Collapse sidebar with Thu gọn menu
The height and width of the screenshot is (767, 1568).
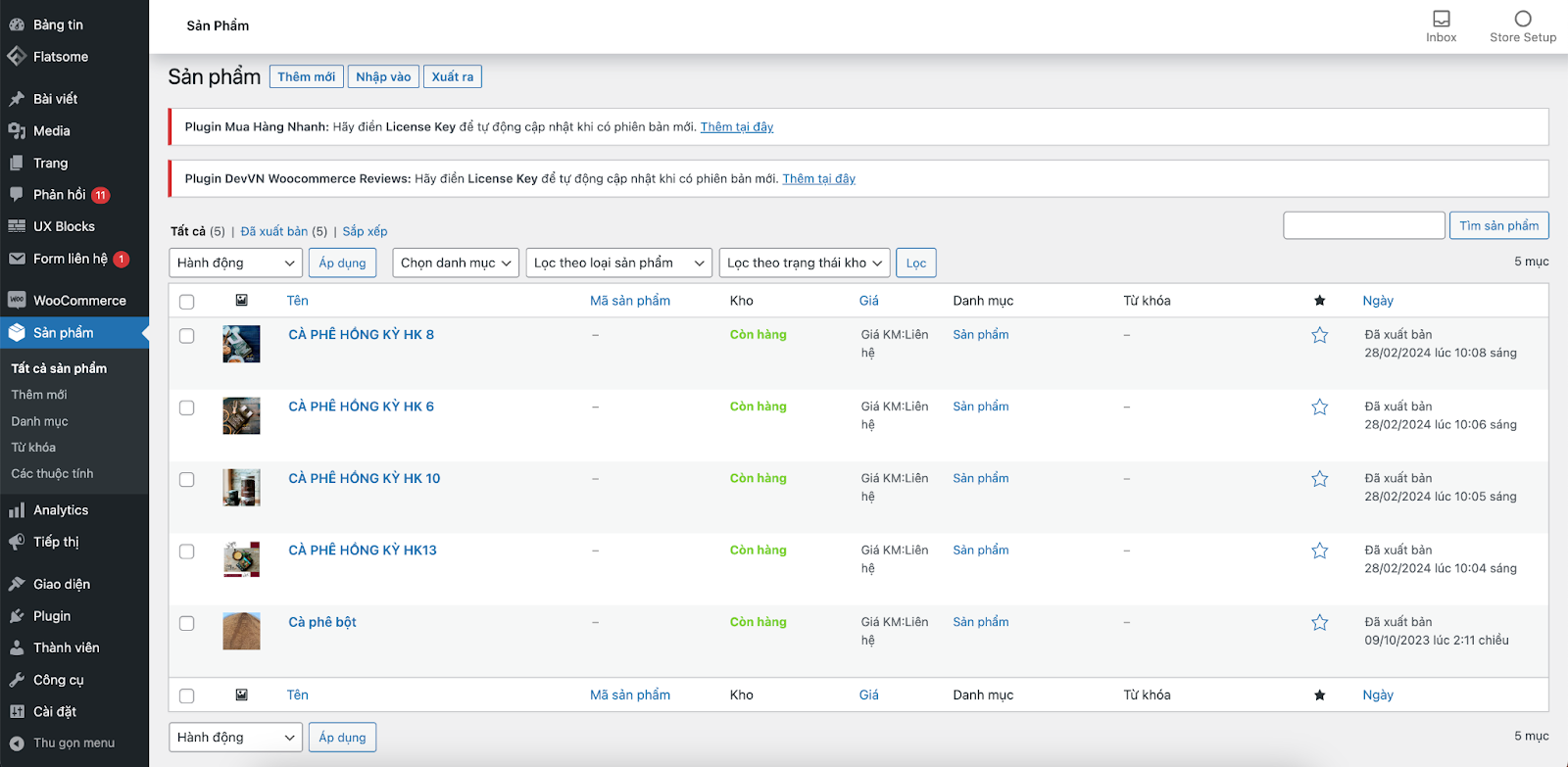73,743
